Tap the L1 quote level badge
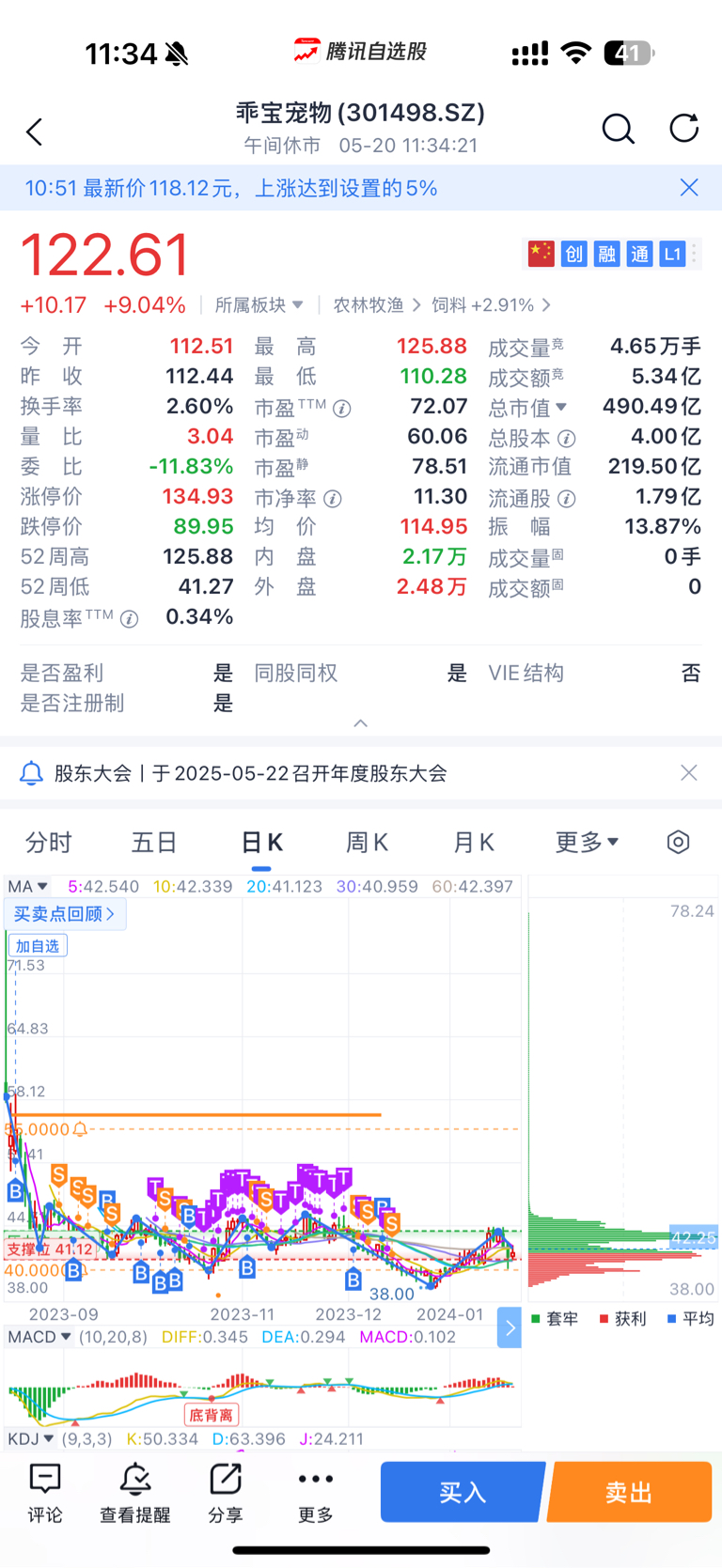 click(672, 254)
